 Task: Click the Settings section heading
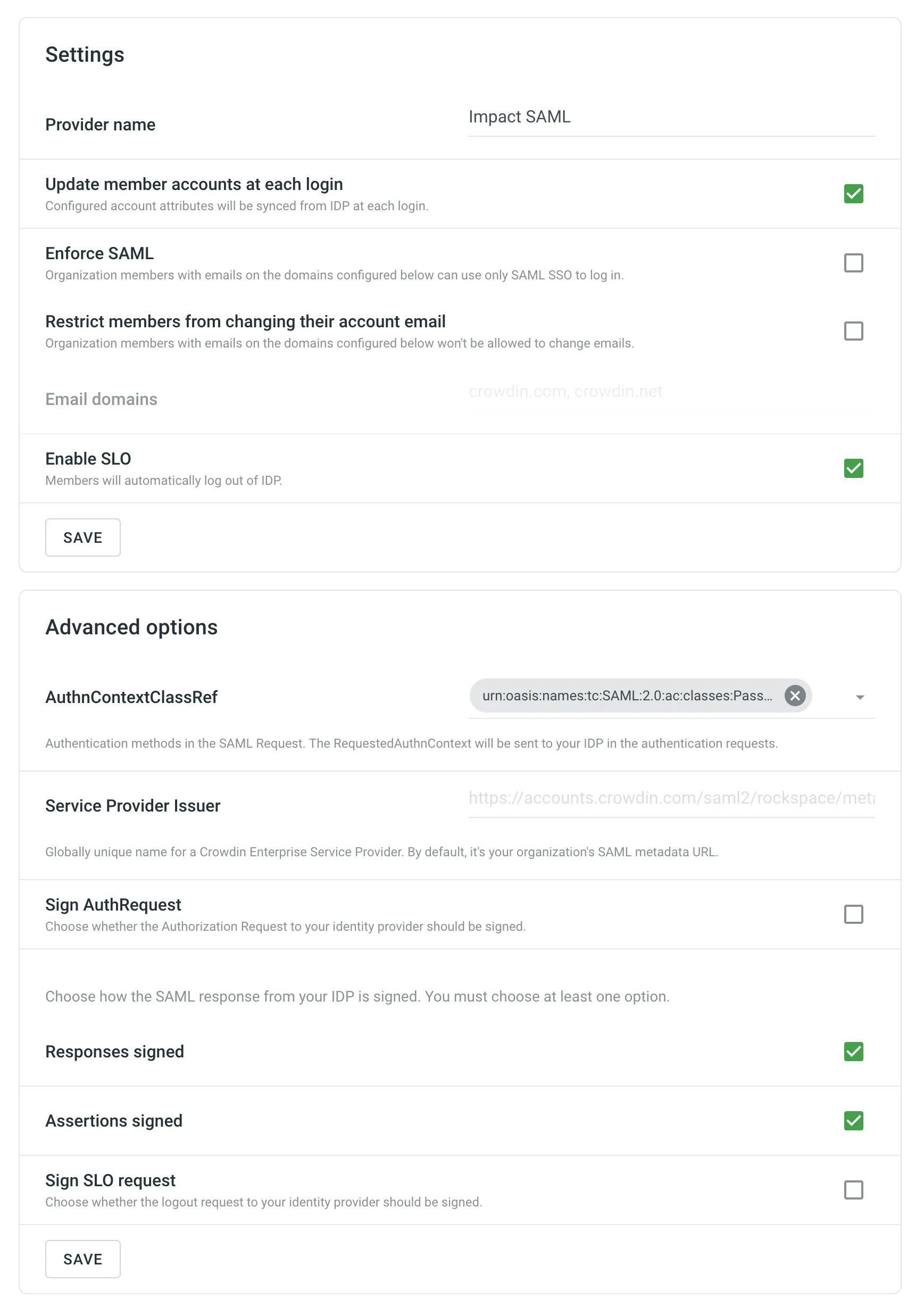[x=84, y=54]
